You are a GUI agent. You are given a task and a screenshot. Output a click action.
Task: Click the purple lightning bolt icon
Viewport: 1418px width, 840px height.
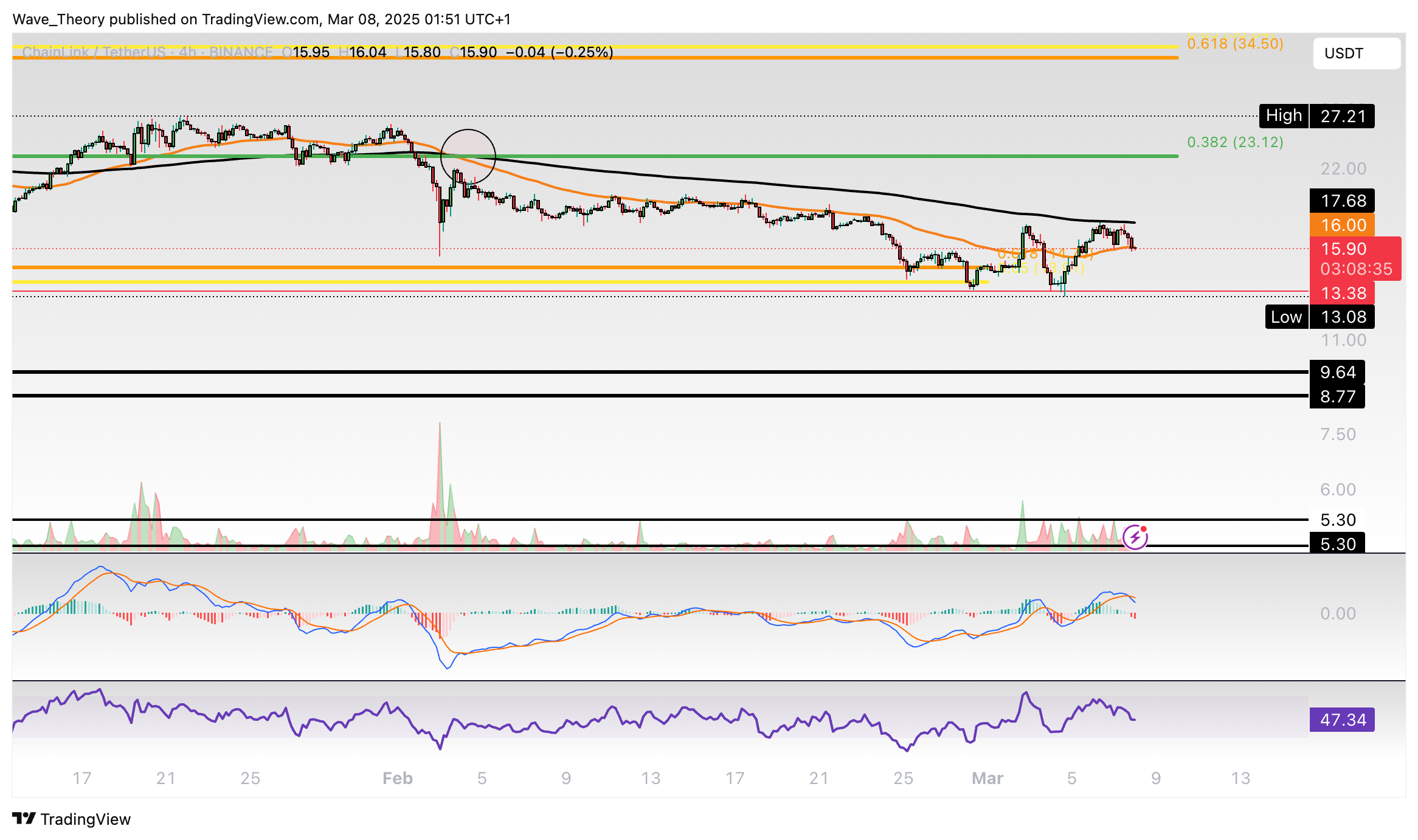[1135, 537]
